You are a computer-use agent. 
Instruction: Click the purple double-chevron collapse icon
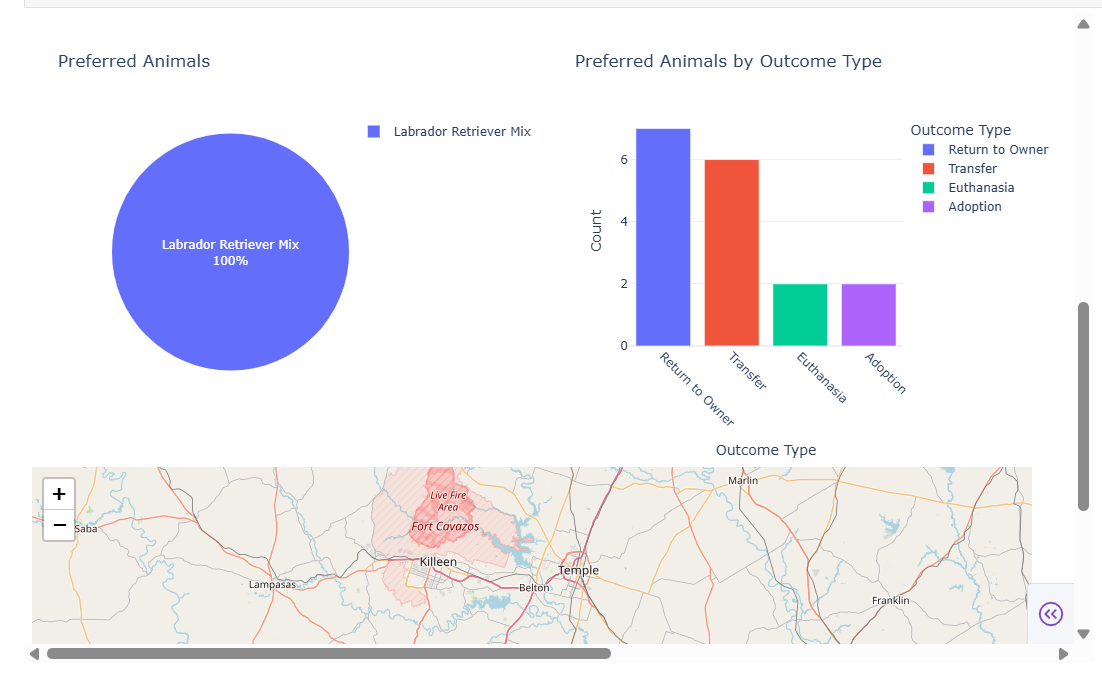[x=1051, y=614]
